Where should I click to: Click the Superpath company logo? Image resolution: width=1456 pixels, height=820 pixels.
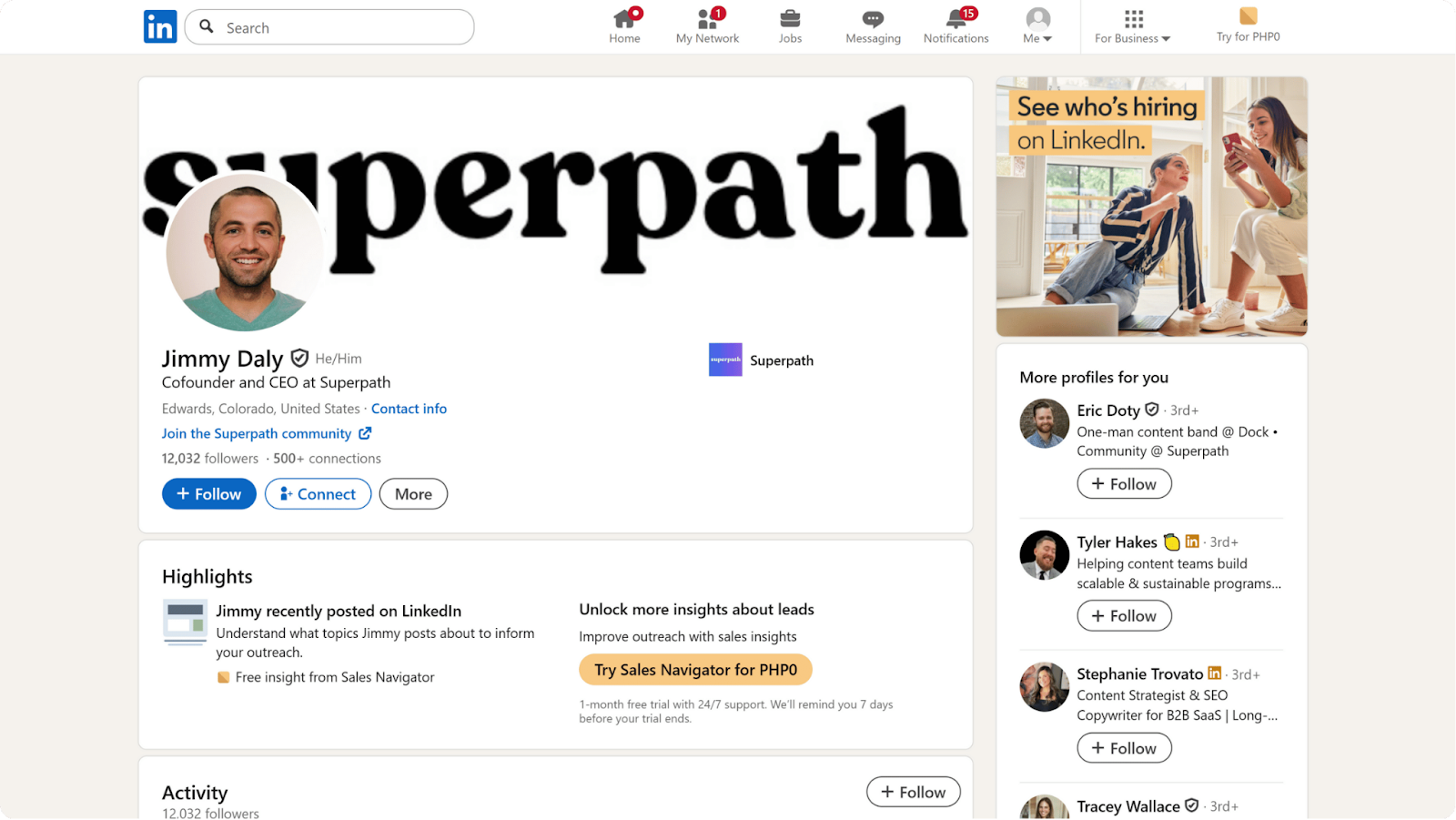[x=725, y=359]
